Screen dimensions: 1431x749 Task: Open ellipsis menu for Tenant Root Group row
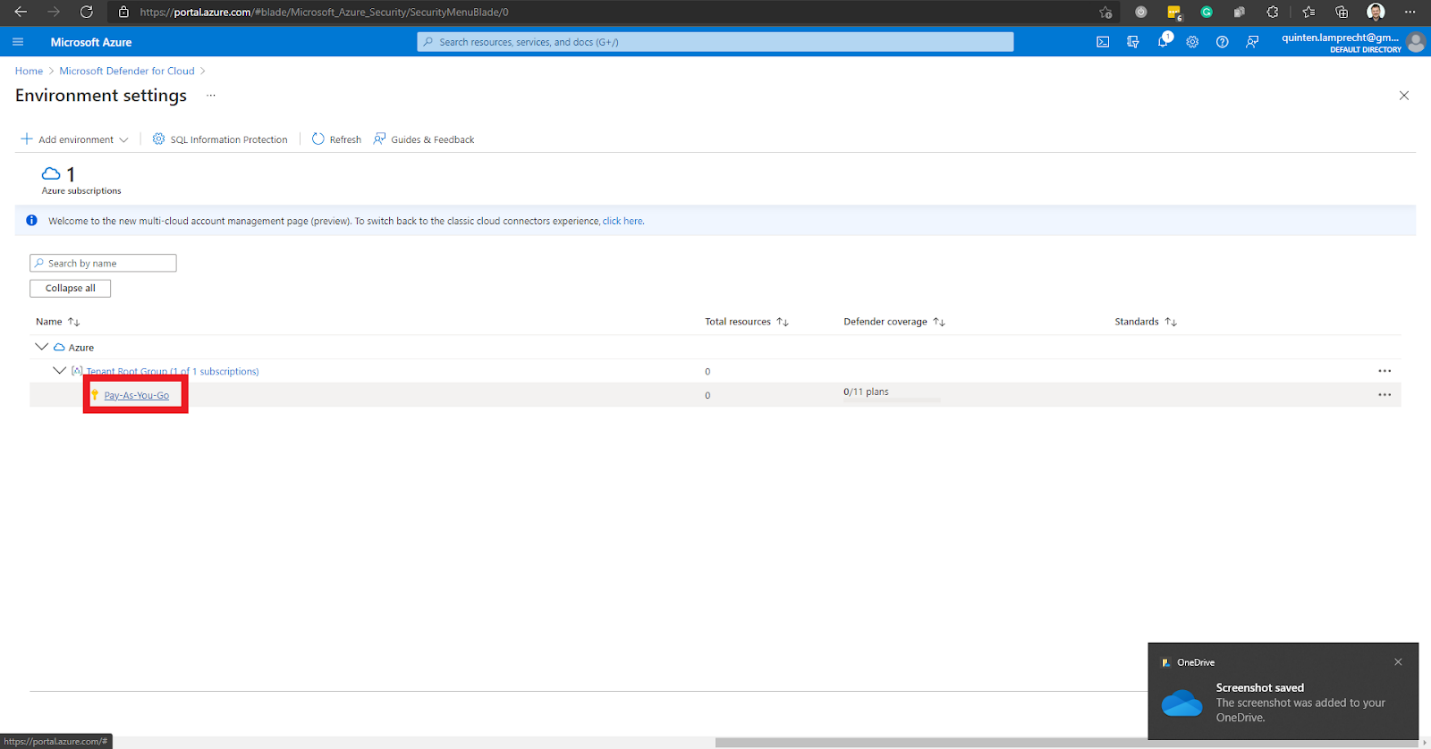coord(1384,371)
